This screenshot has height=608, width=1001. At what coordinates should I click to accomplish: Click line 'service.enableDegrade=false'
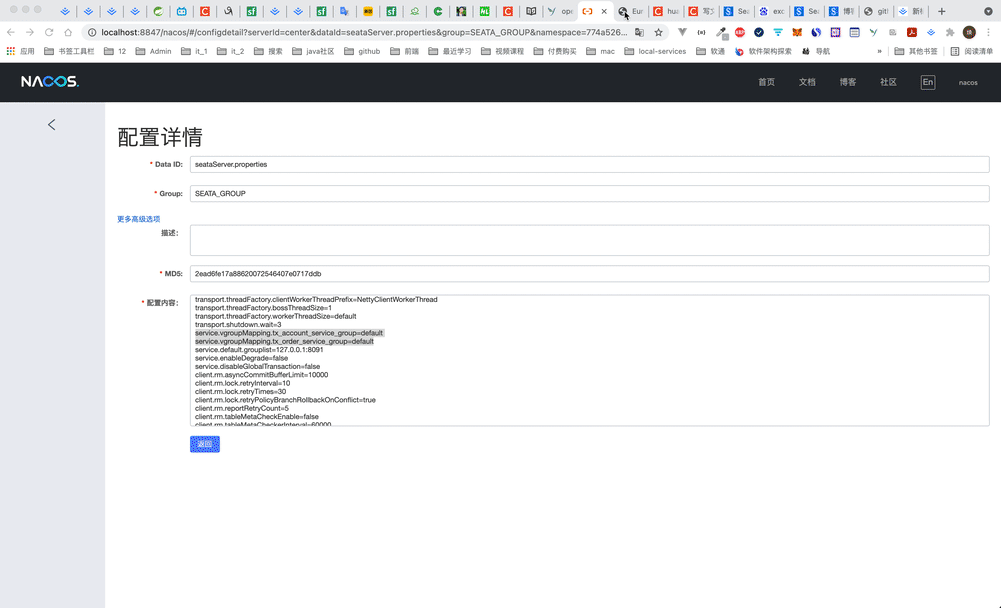241,358
